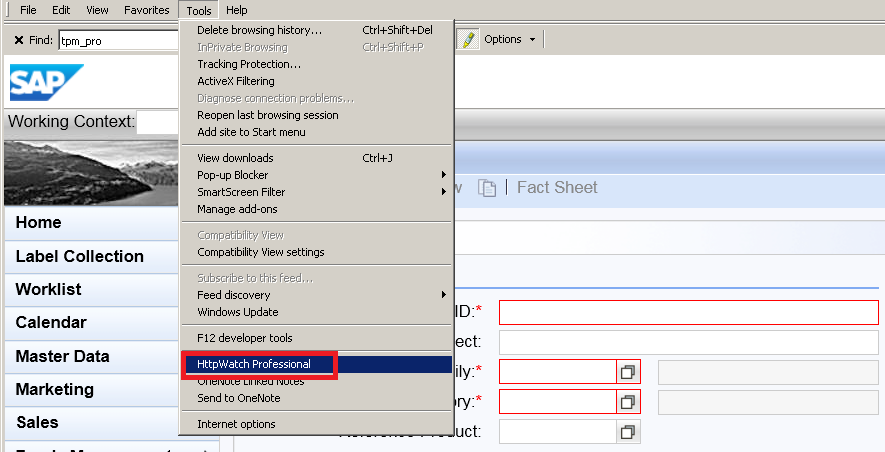The width and height of the screenshot is (885, 452).
Task: Select Send to OneNote entry
Action: click(316, 398)
